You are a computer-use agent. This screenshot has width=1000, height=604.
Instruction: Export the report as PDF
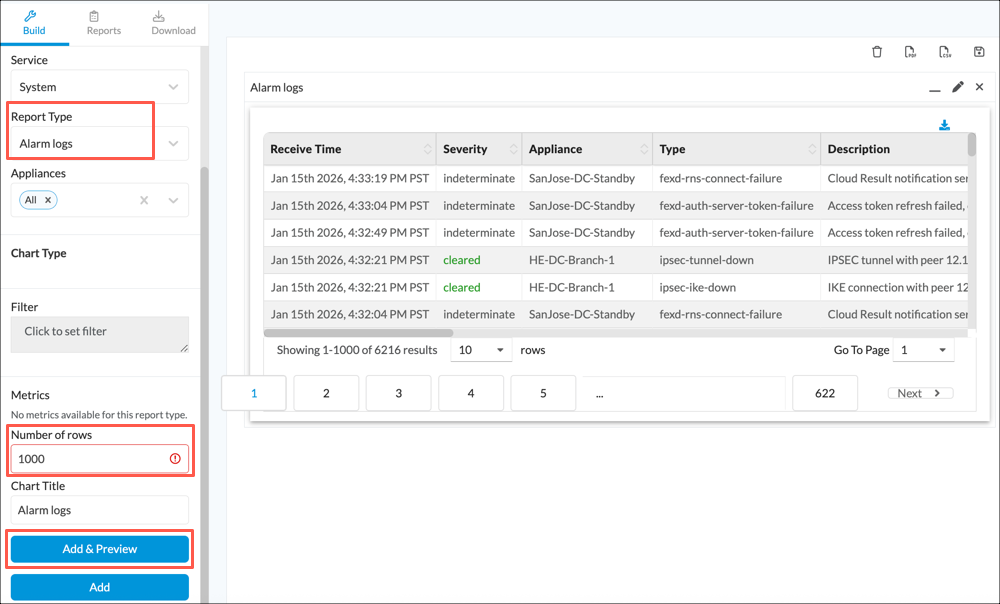910,52
